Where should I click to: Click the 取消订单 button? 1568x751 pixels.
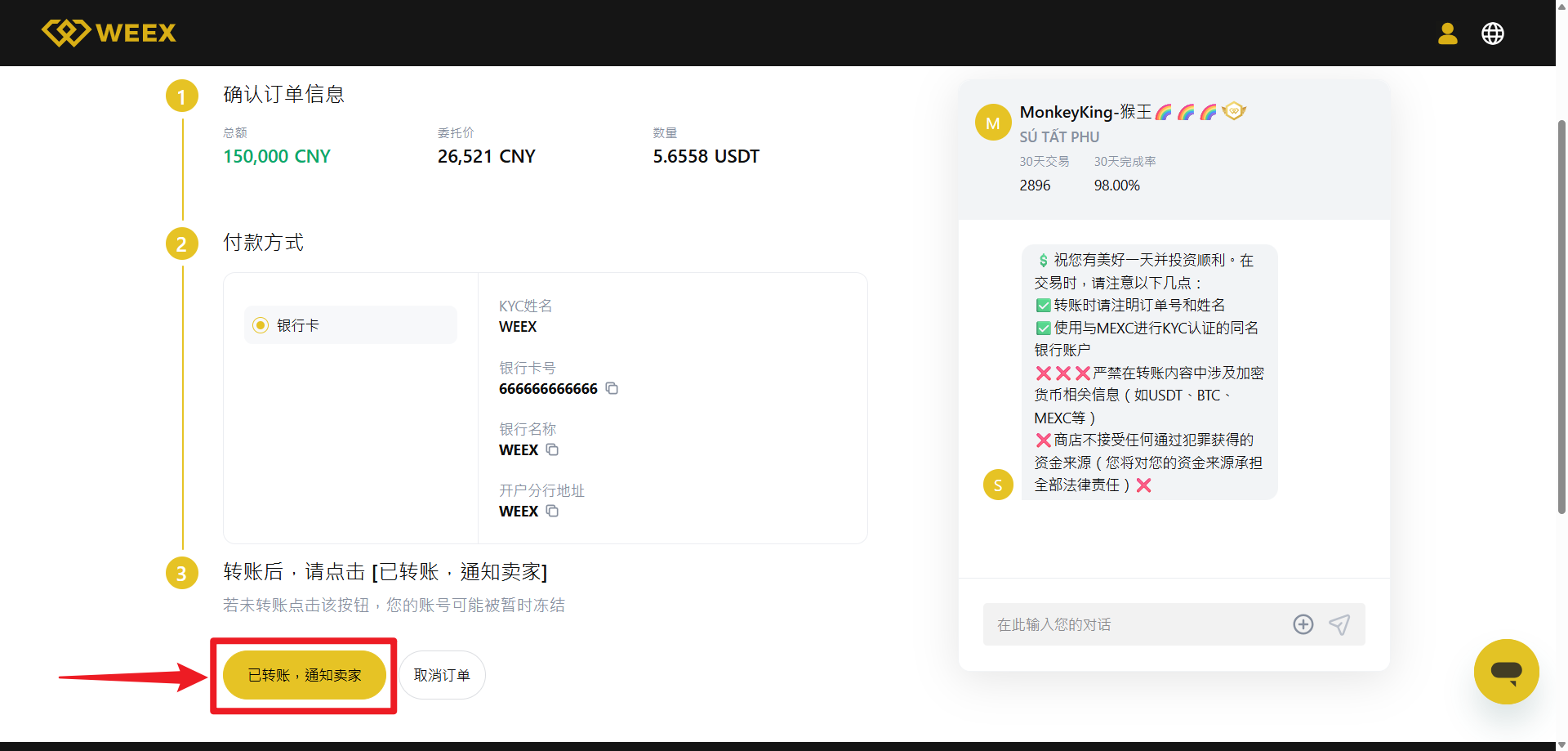(442, 675)
